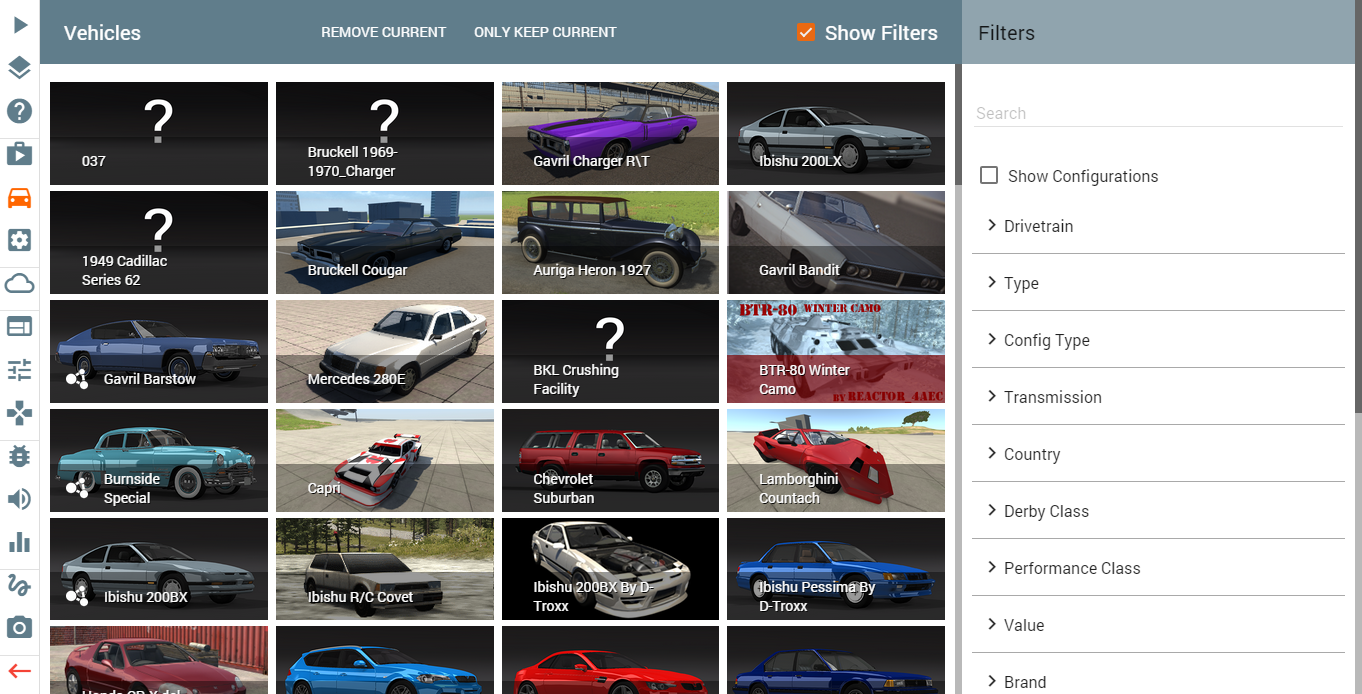Expand the Transmission filter
This screenshot has height=694, width=1362.
(x=1158, y=397)
